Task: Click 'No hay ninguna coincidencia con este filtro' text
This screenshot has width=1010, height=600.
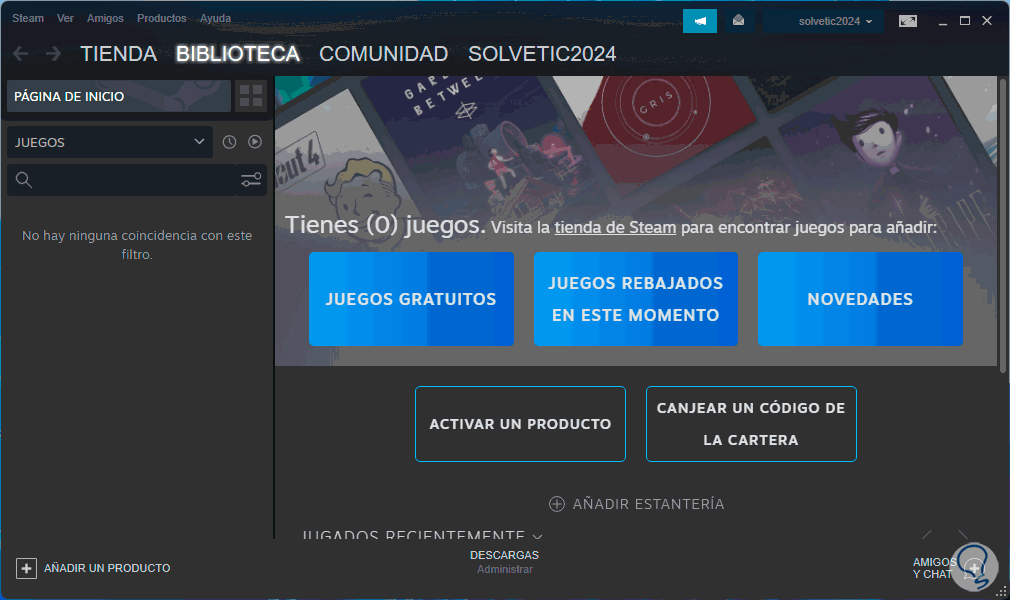Action: pos(137,245)
